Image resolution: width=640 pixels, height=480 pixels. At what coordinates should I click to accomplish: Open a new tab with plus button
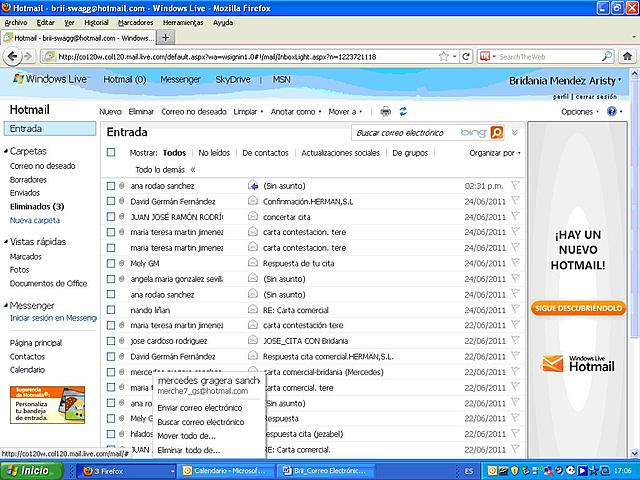coord(165,38)
